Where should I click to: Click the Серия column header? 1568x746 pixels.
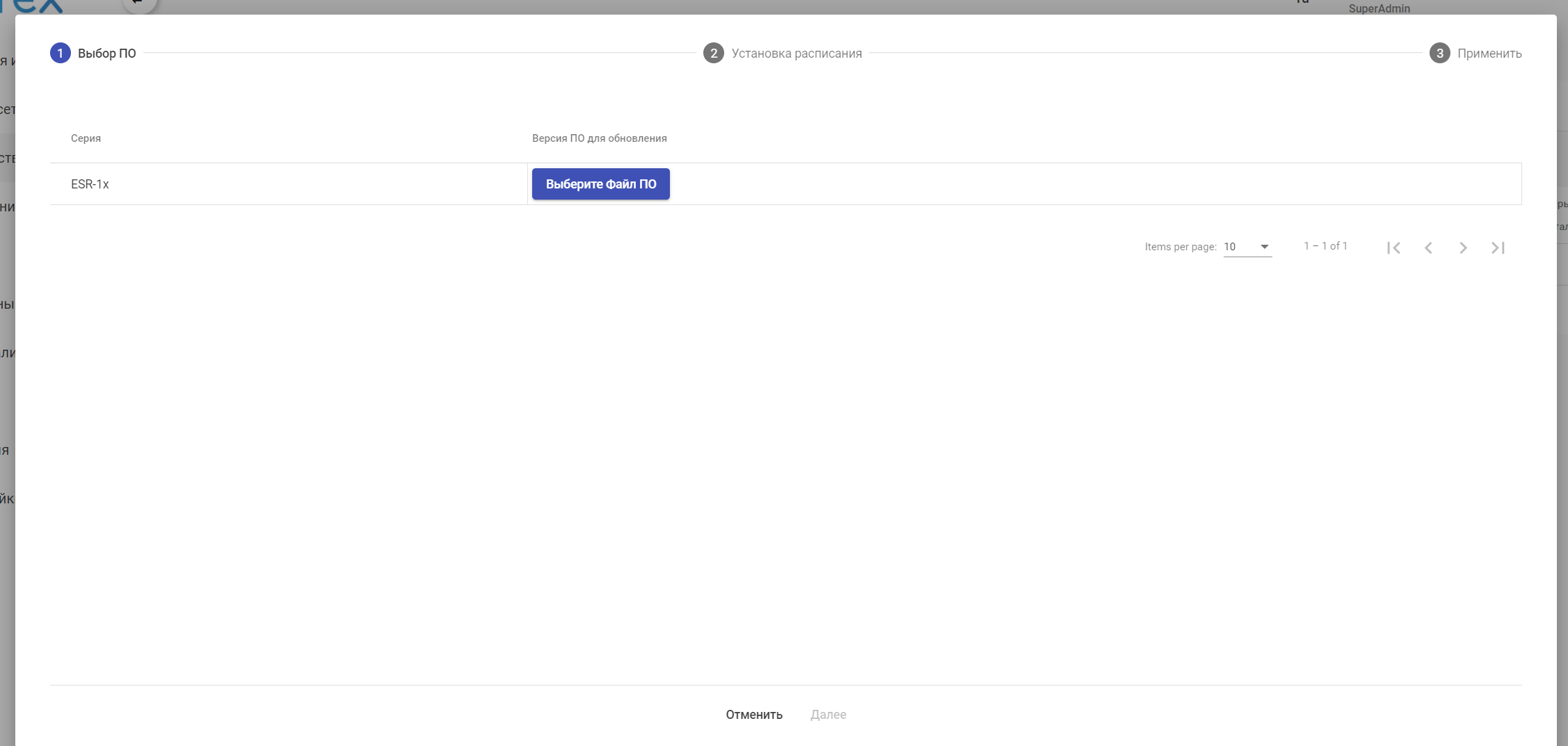[86, 138]
